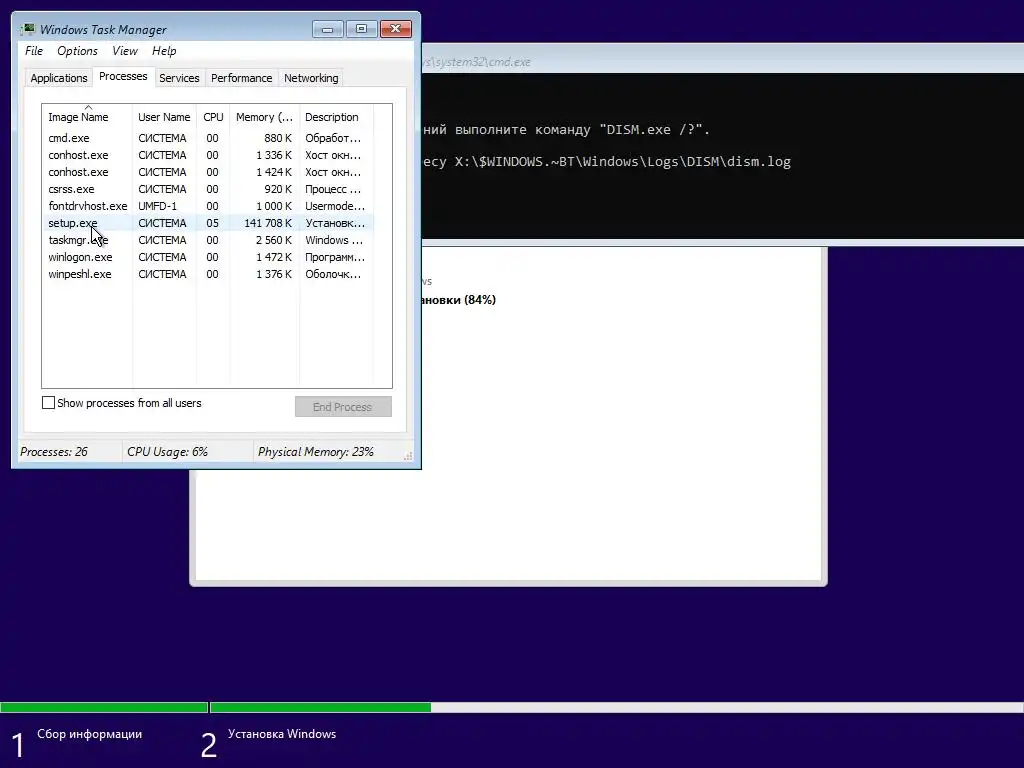1024x768 pixels.
Task: Click the End Process button
Action: coord(343,407)
